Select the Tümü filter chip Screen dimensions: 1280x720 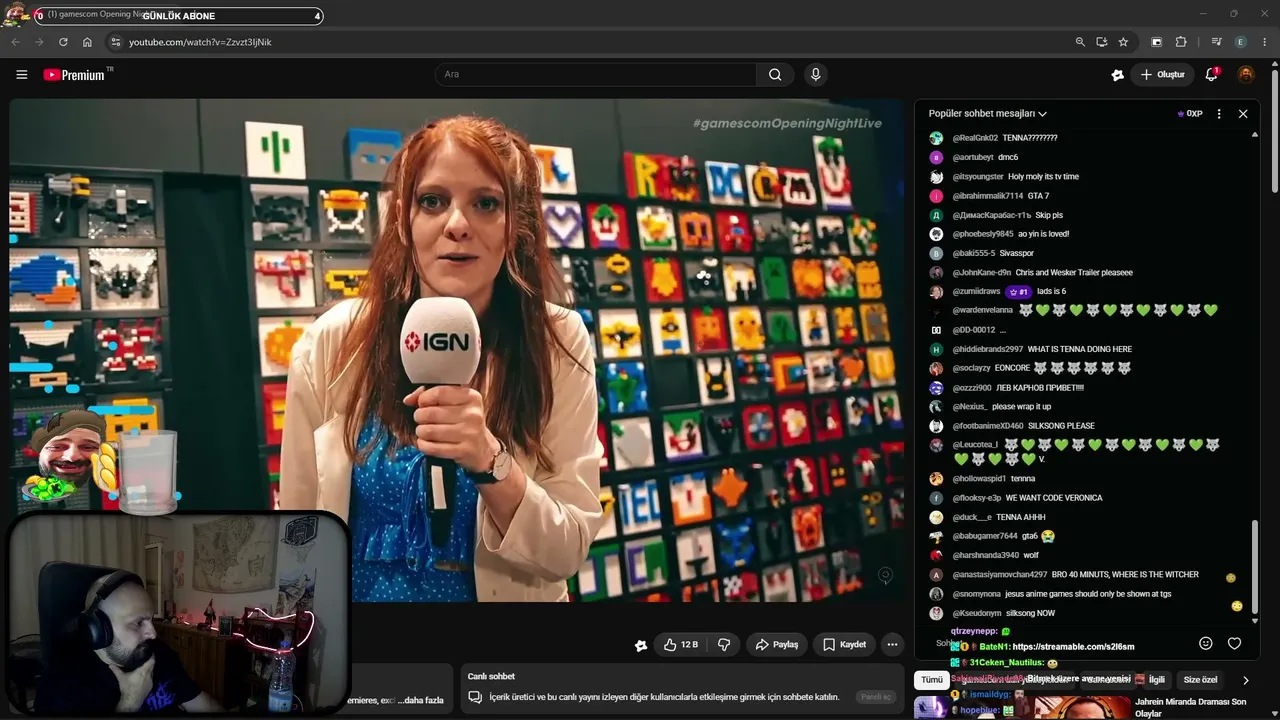(x=932, y=680)
